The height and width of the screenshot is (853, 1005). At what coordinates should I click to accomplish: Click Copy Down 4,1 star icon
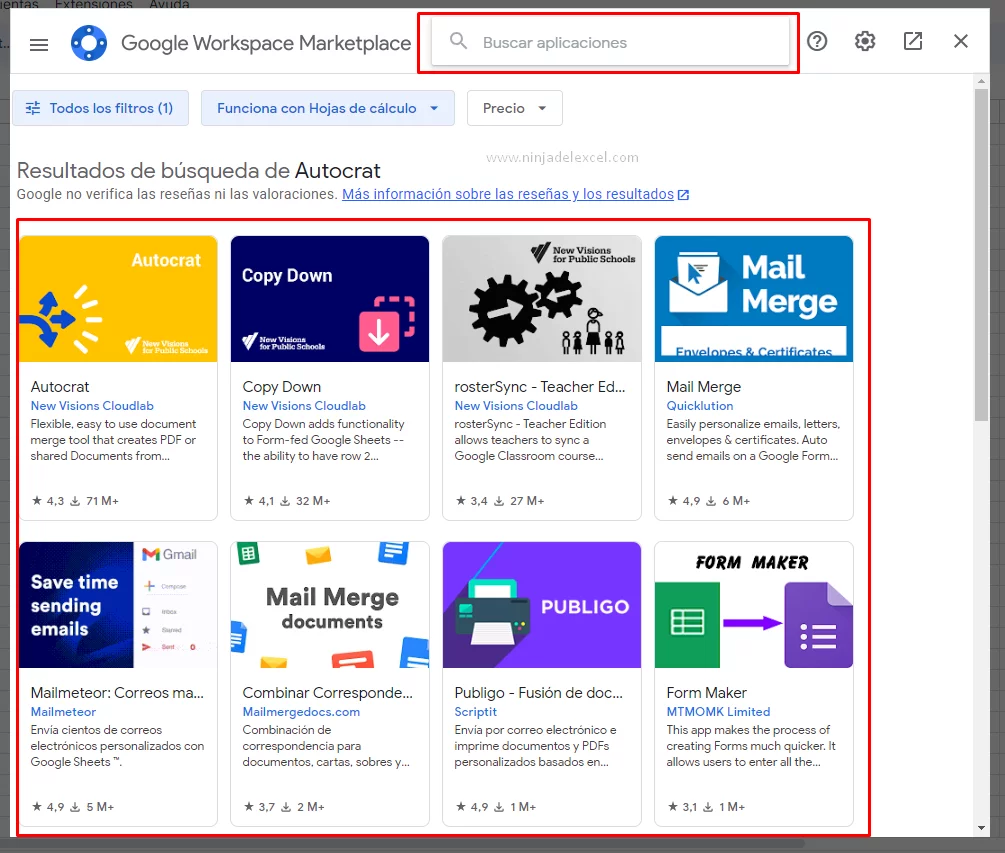coord(249,501)
